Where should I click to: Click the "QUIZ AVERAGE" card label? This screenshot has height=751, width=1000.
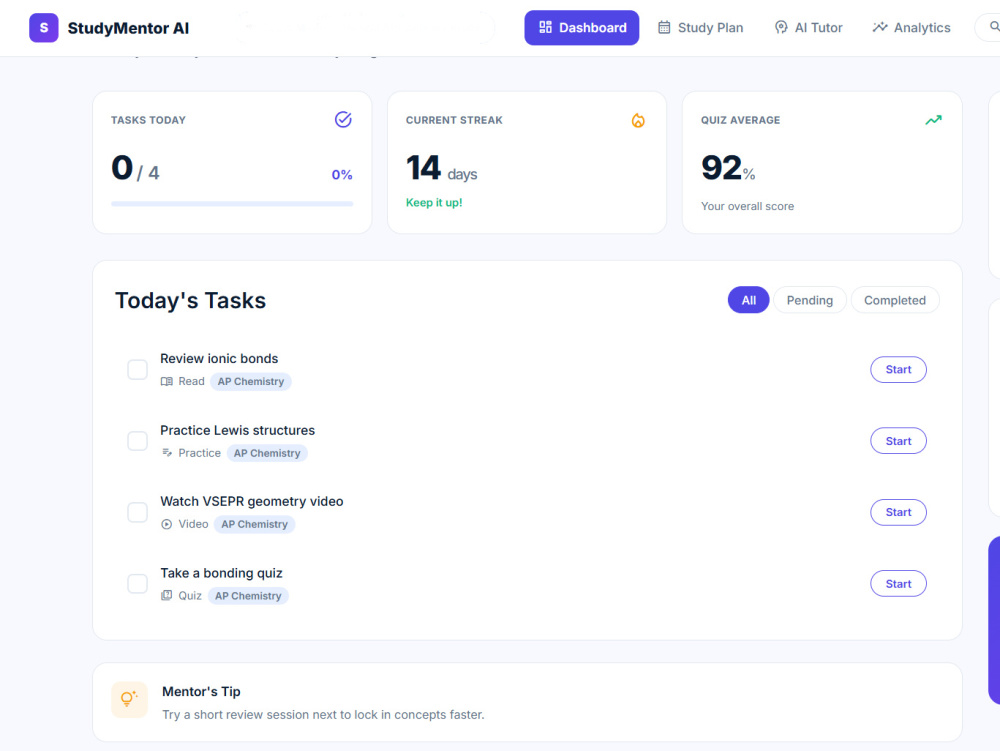[x=740, y=120]
